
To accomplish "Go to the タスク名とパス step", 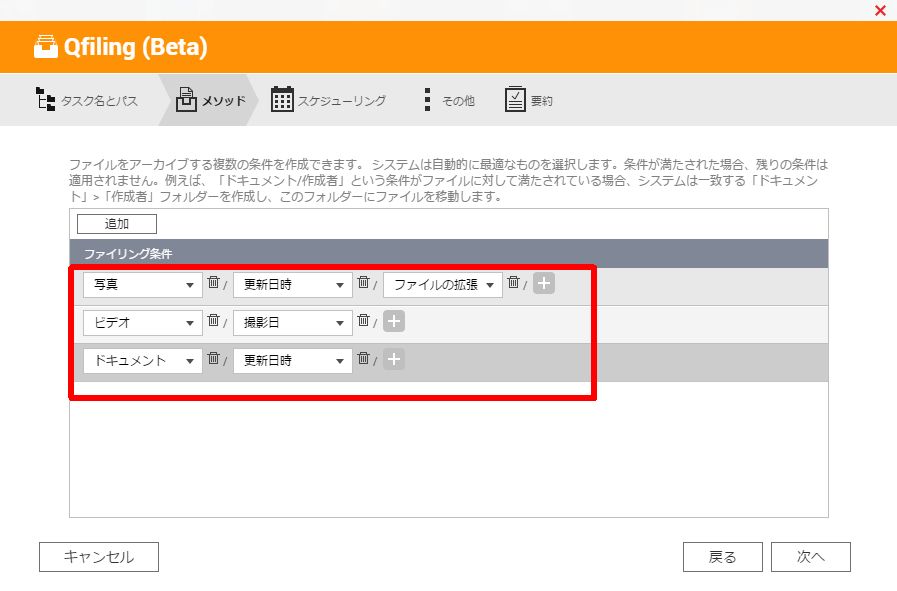I will pyautogui.click(x=87, y=100).
